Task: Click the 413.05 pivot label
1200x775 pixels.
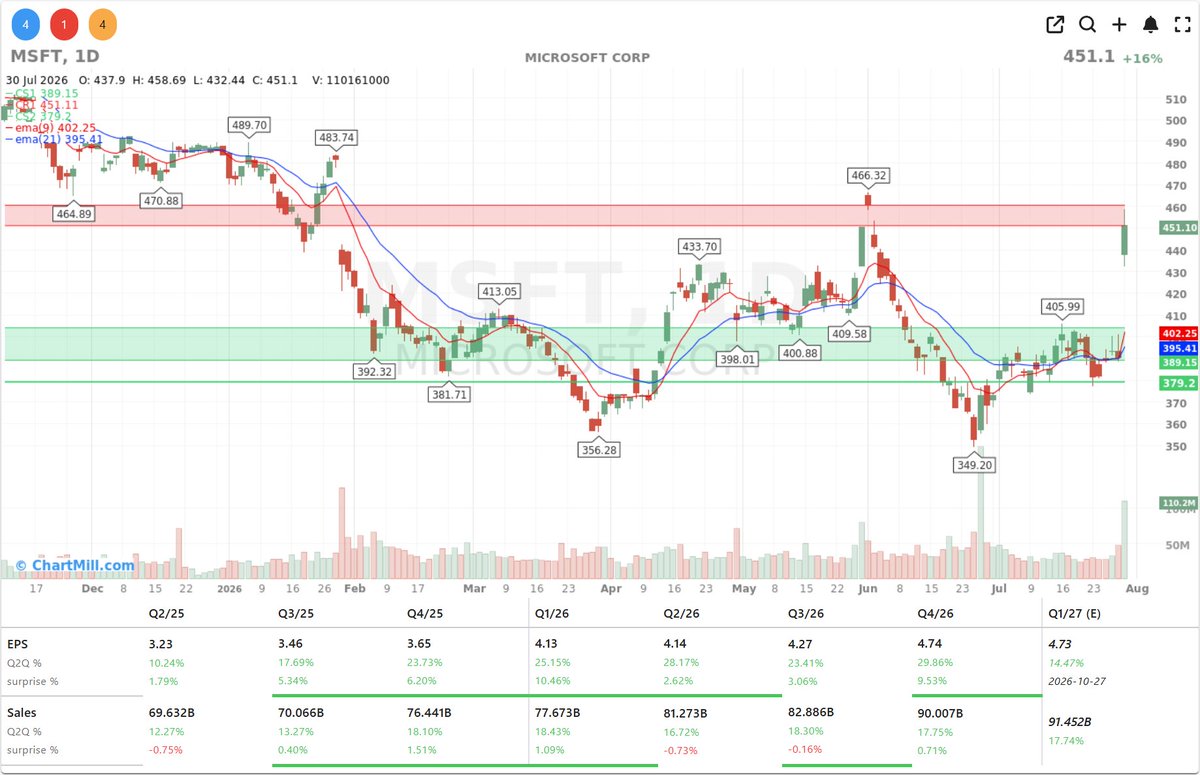Action: pyautogui.click(x=499, y=292)
